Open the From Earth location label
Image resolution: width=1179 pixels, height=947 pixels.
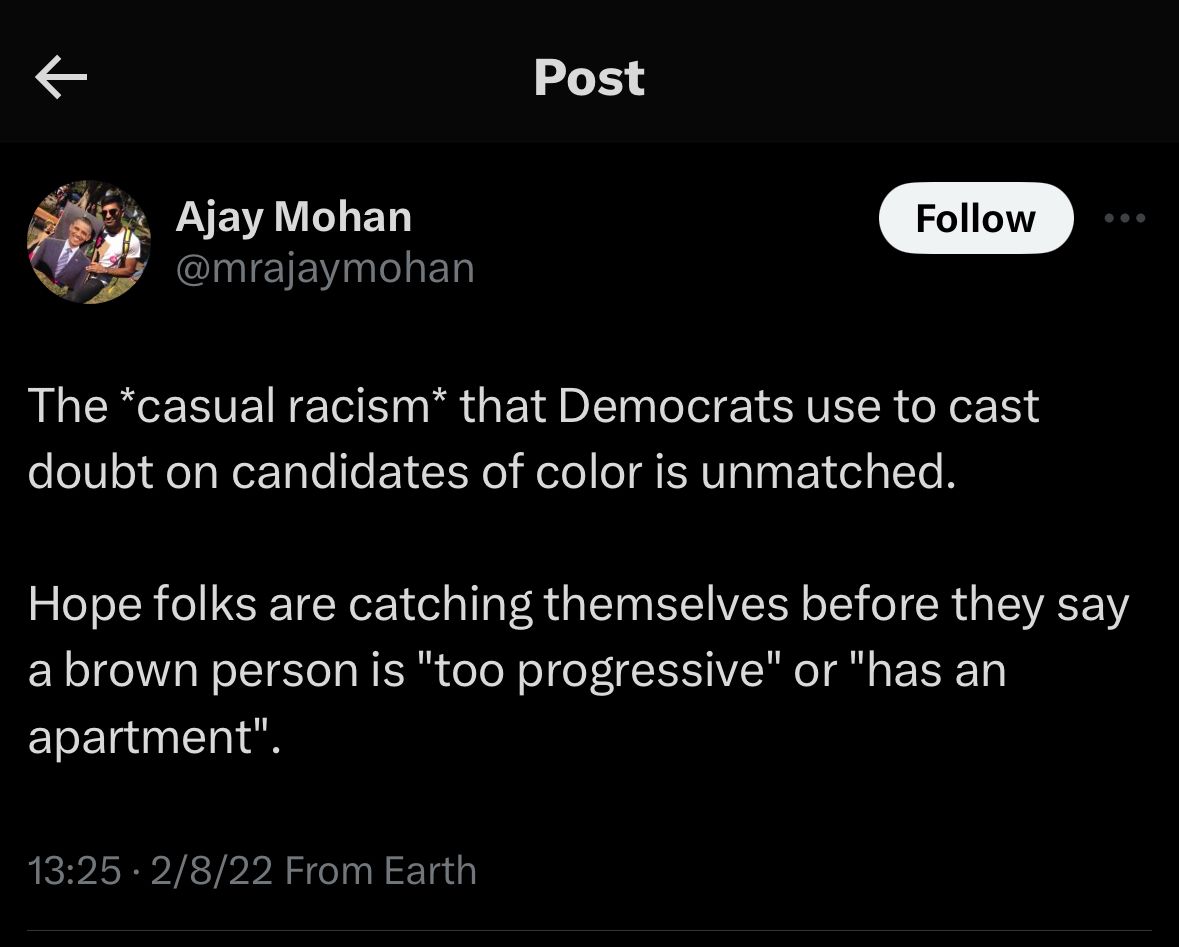[381, 870]
